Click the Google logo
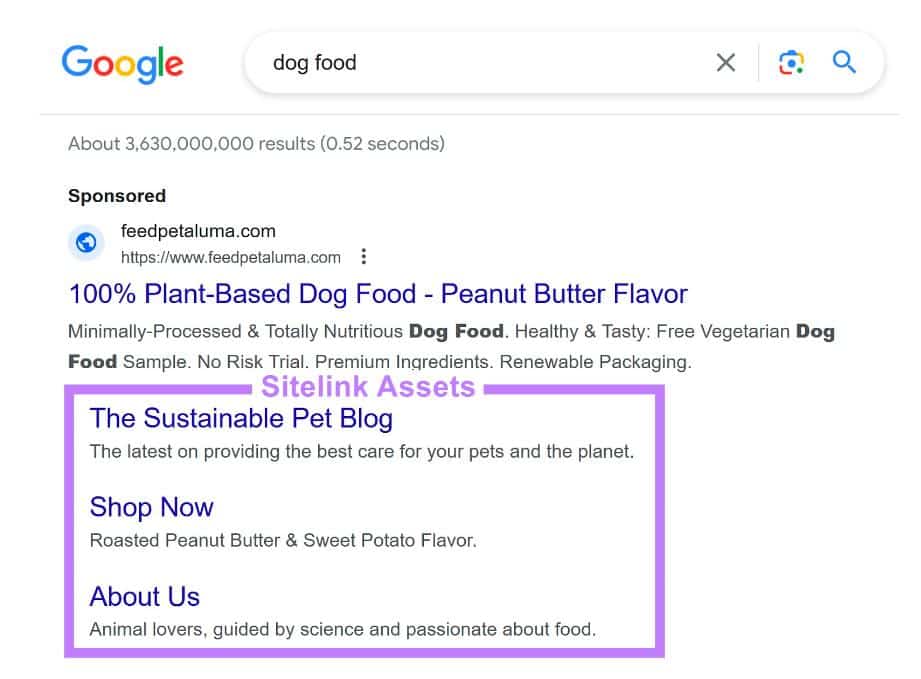 coord(123,63)
